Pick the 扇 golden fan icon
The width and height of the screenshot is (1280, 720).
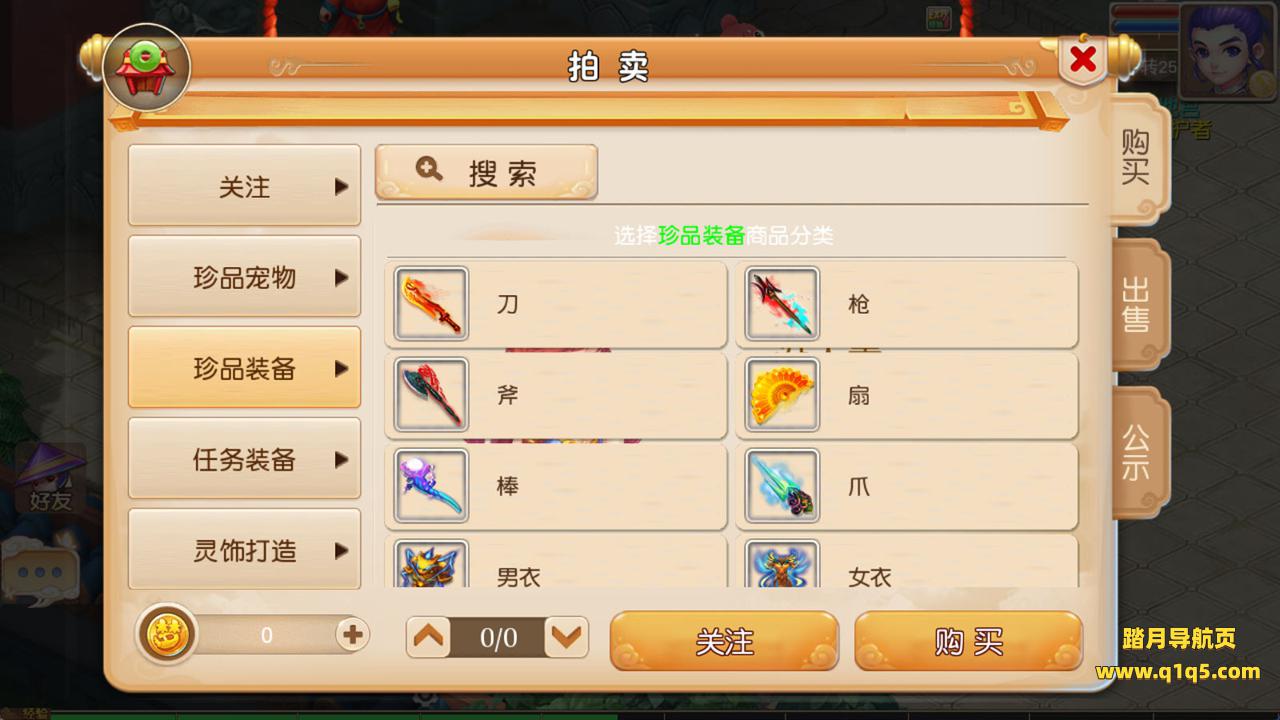pyautogui.click(x=782, y=395)
